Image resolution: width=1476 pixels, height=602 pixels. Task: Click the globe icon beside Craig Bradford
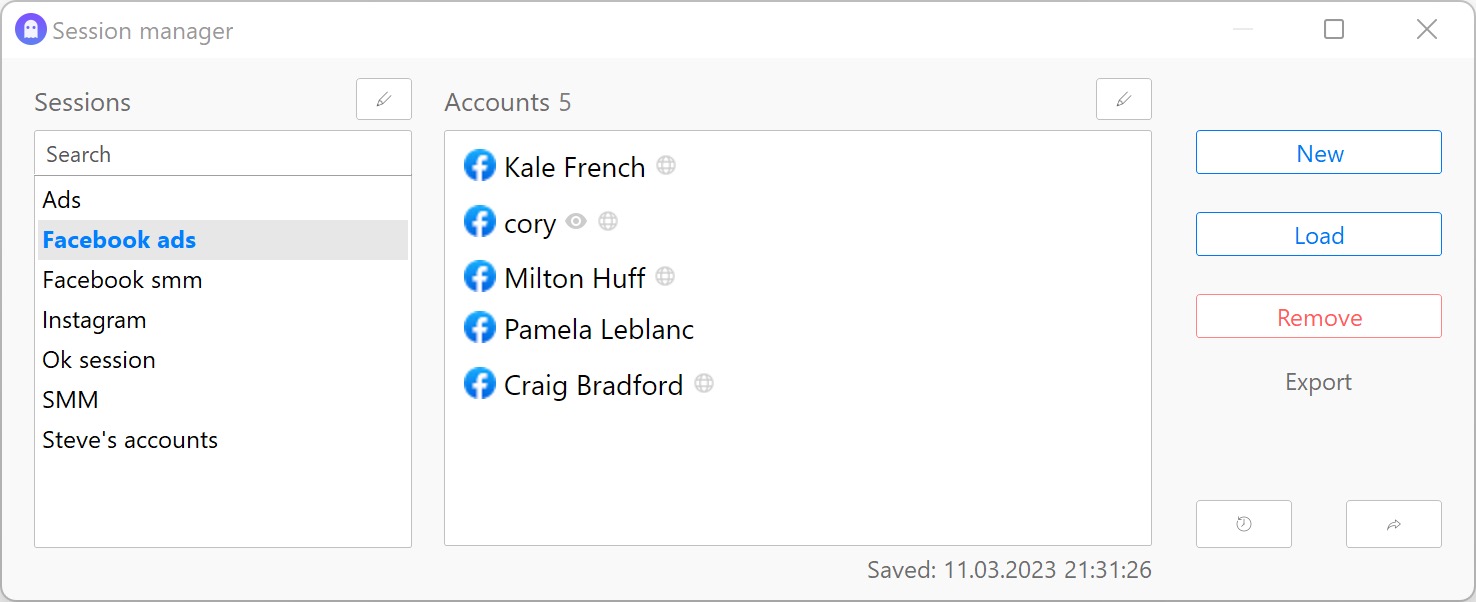(x=704, y=383)
